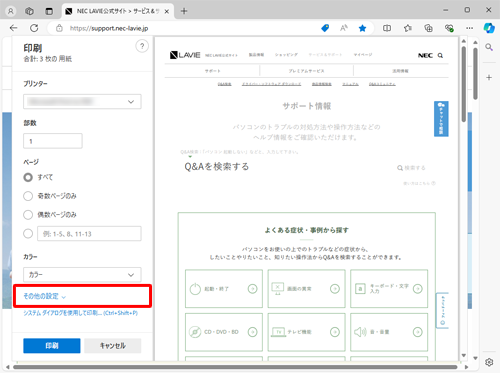
Task: Toggle the favorites star for this page
Action: pos(362,28)
